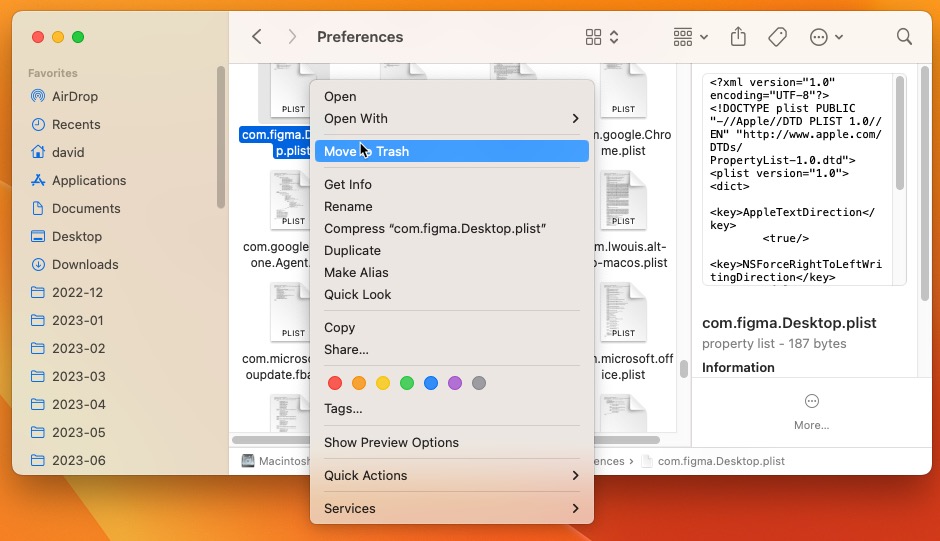Select Get Info in context menu
The height and width of the screenshot is (541, 940).
click(x=348, y=184)
